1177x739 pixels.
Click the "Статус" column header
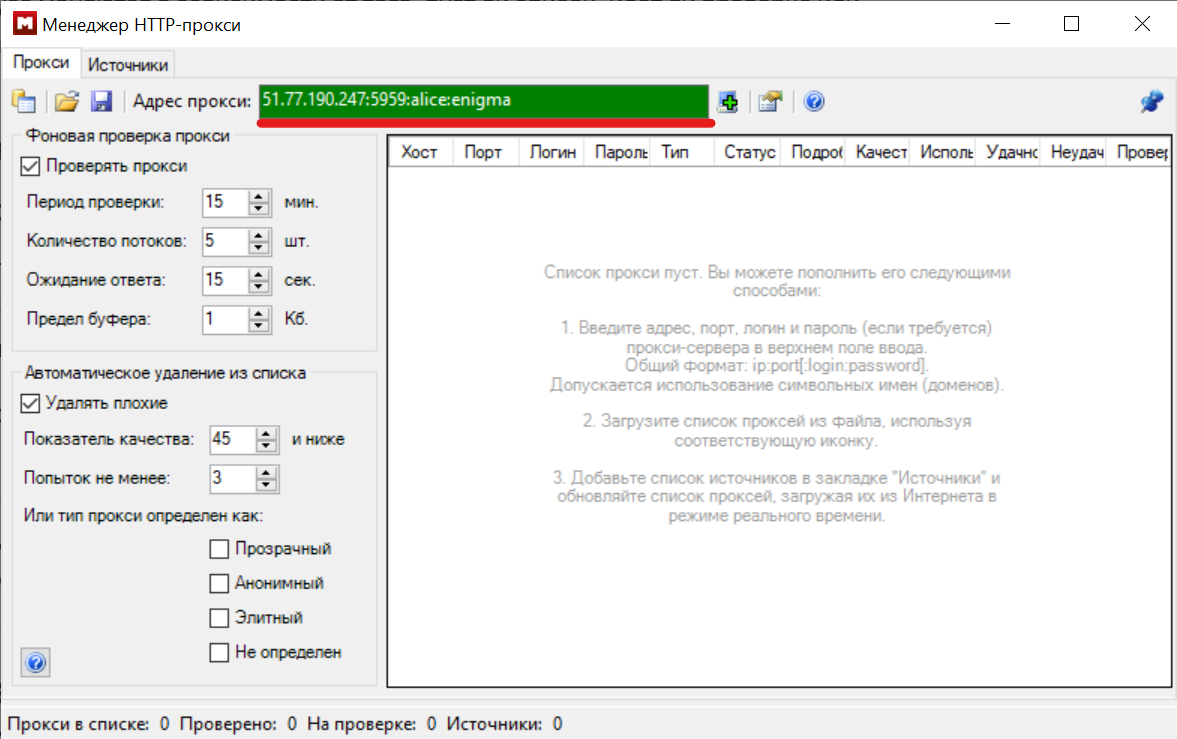749,153
